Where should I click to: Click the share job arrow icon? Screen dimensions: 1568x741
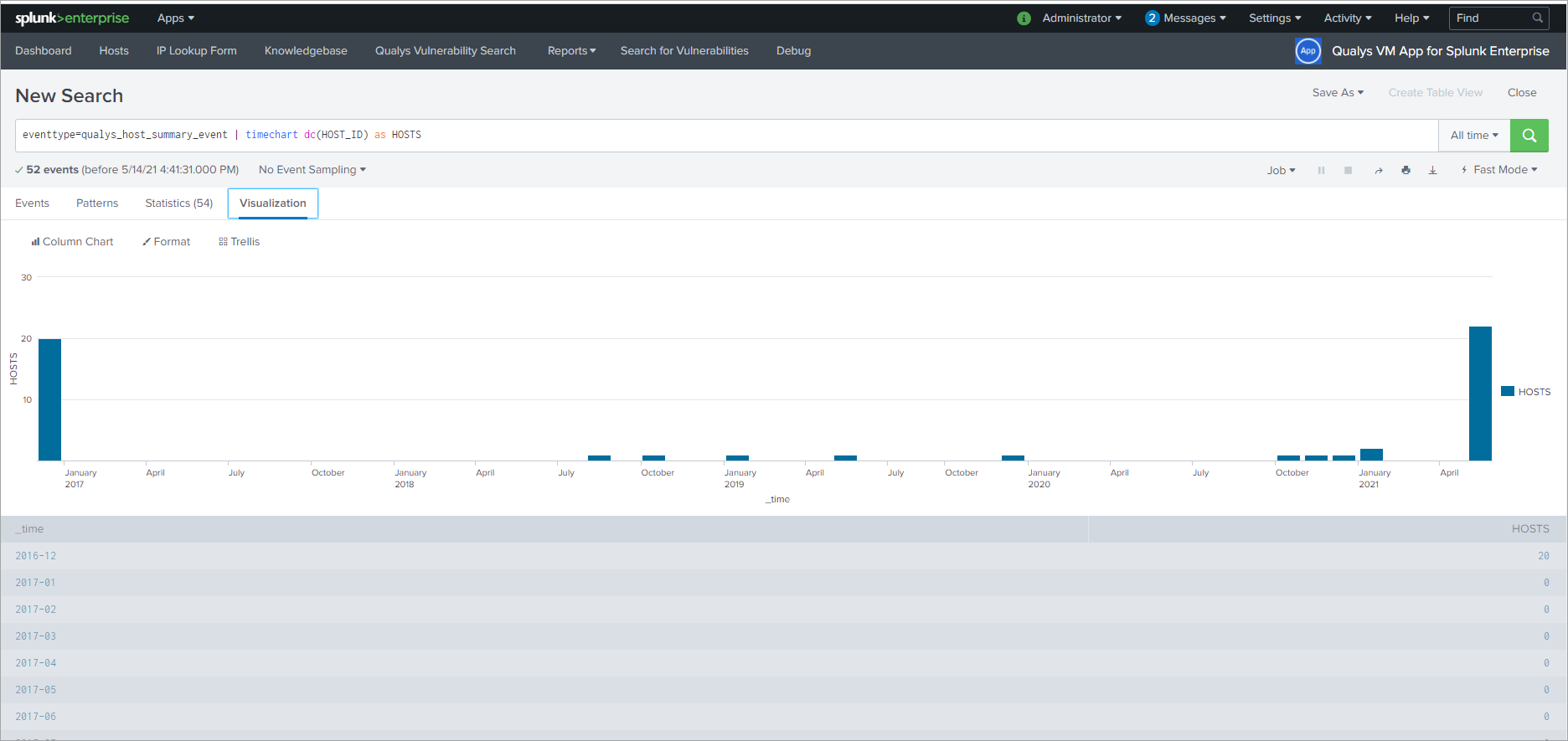tap(1378, 171)
